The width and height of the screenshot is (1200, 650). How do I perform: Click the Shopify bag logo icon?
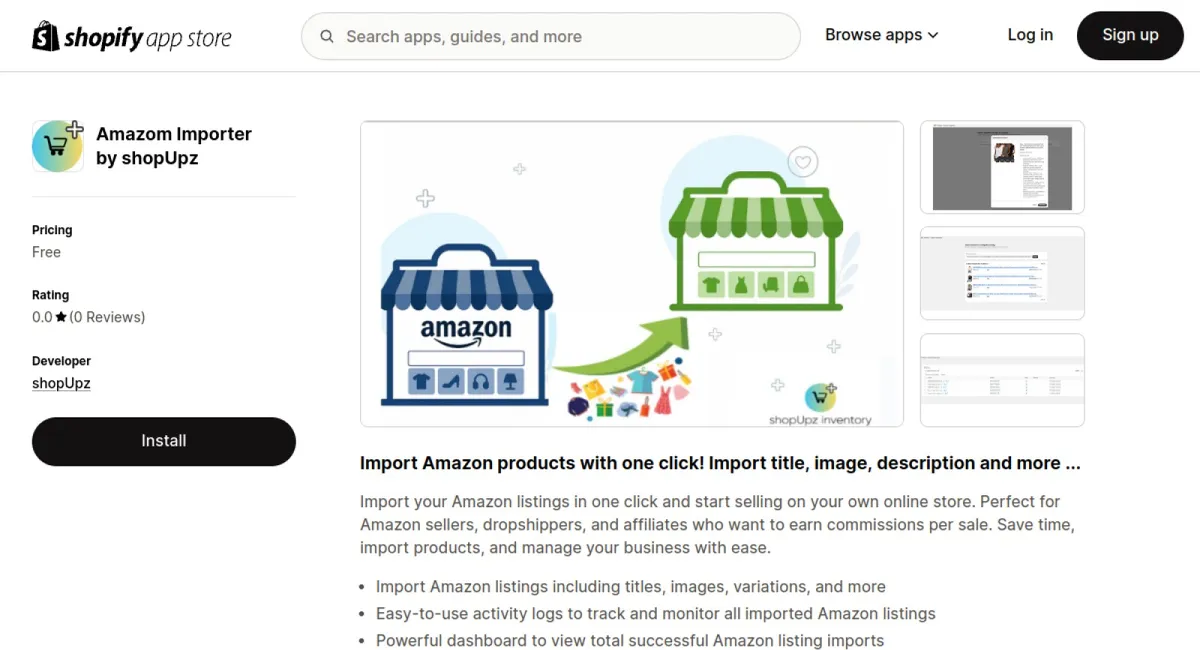point(46,36)
